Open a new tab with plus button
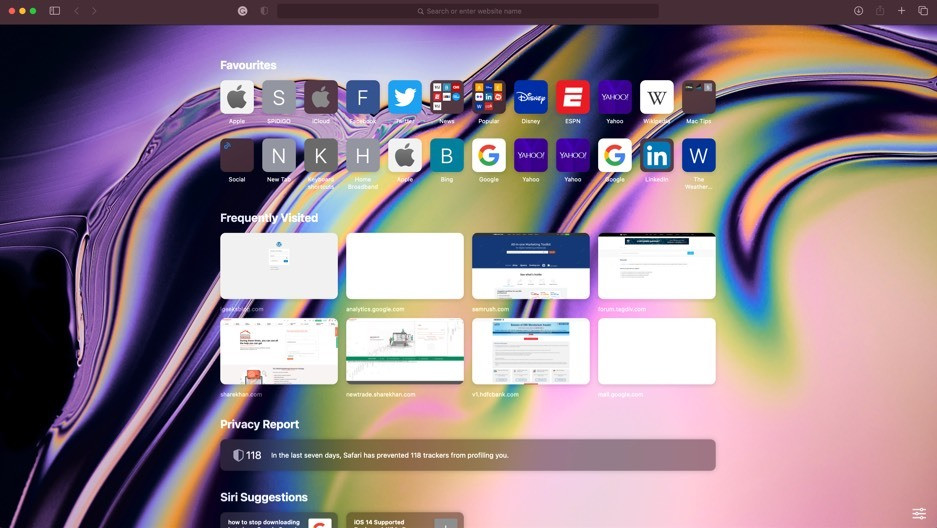Screen dimensions: 937x528 [x=901, y=11]
